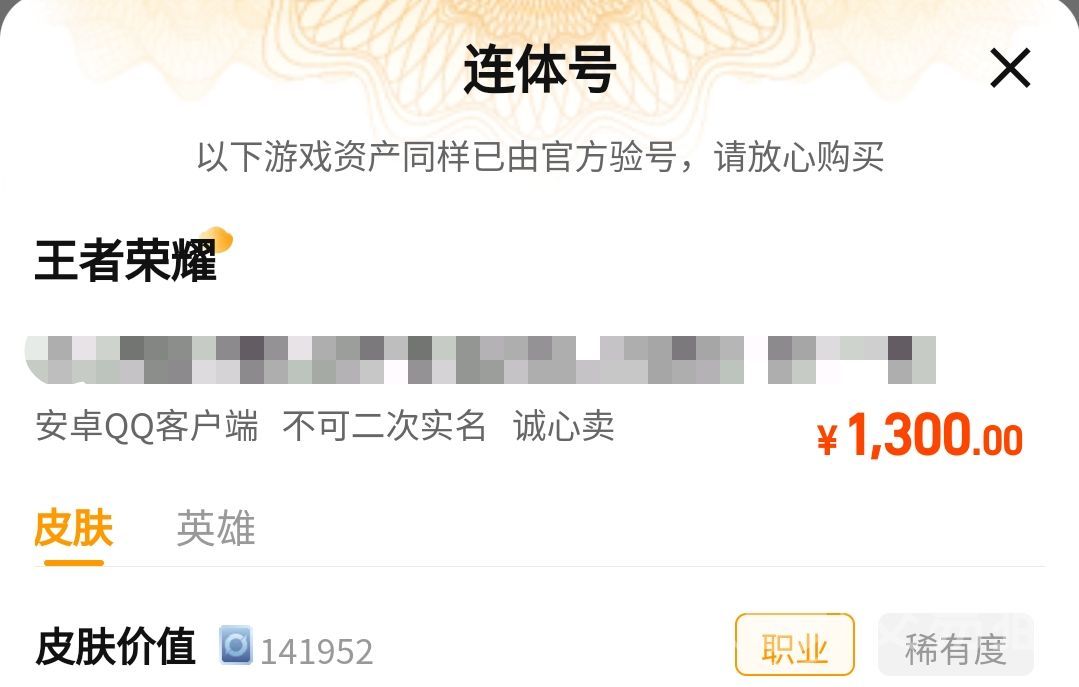Click the 1,300.00 price amount
This screenshot has height=687, width=1079.
934,435
